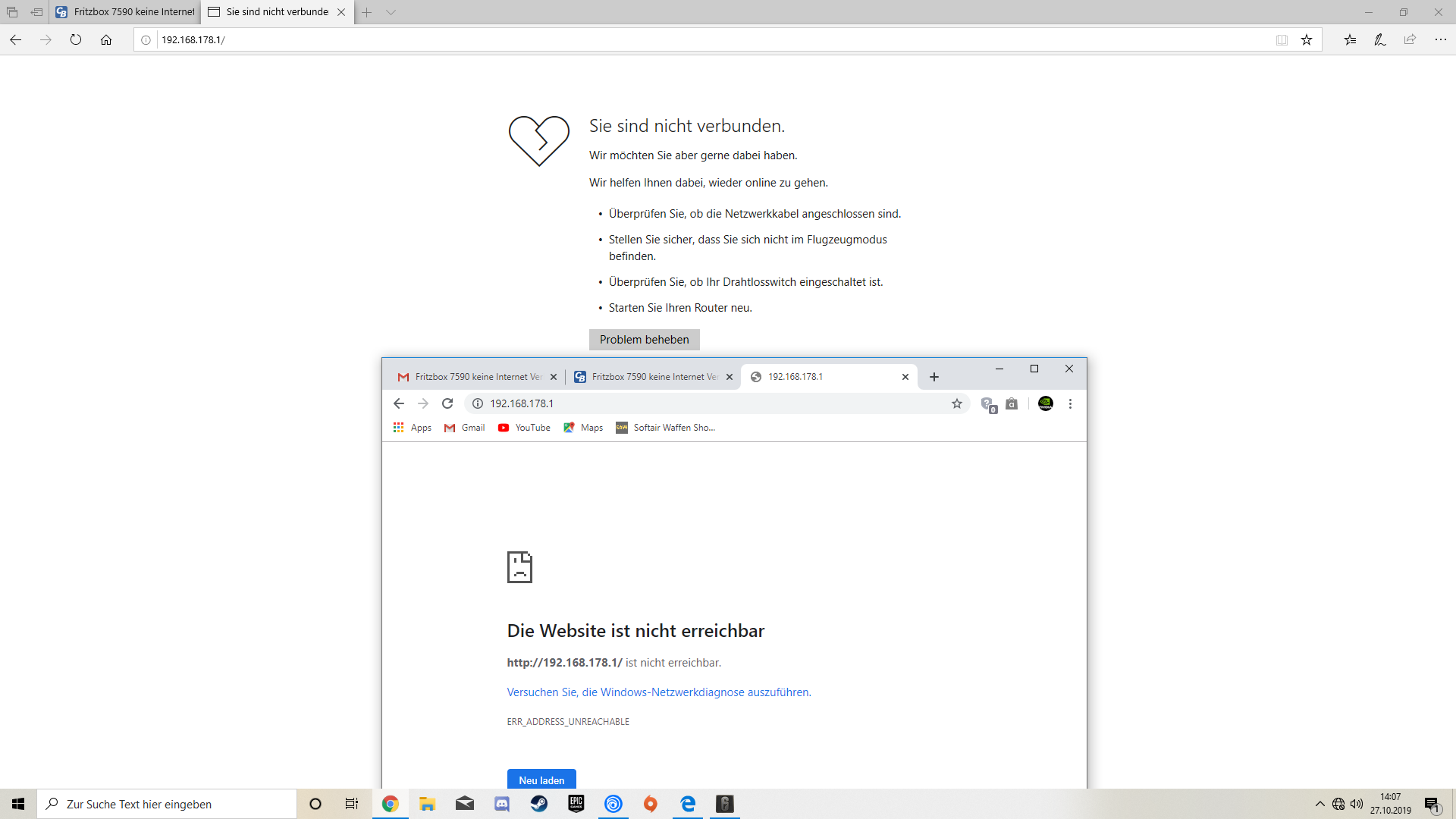Show hidden system tray icons
The width and height of the screenshot is (1456, 819).
click(x=1320, y=804)
